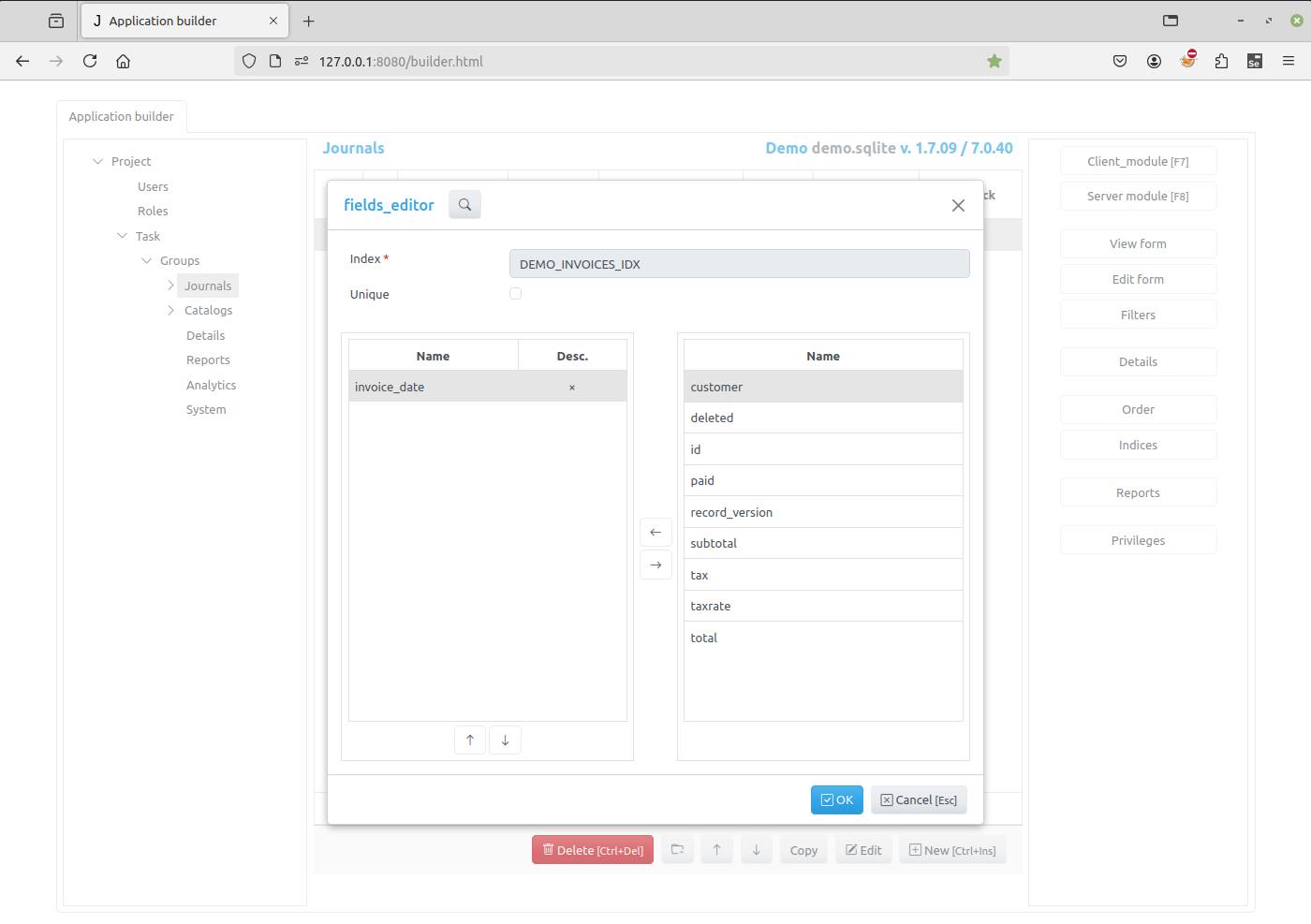
Task: Click the right arrow to add field to index
Action: tap(655, 565)
